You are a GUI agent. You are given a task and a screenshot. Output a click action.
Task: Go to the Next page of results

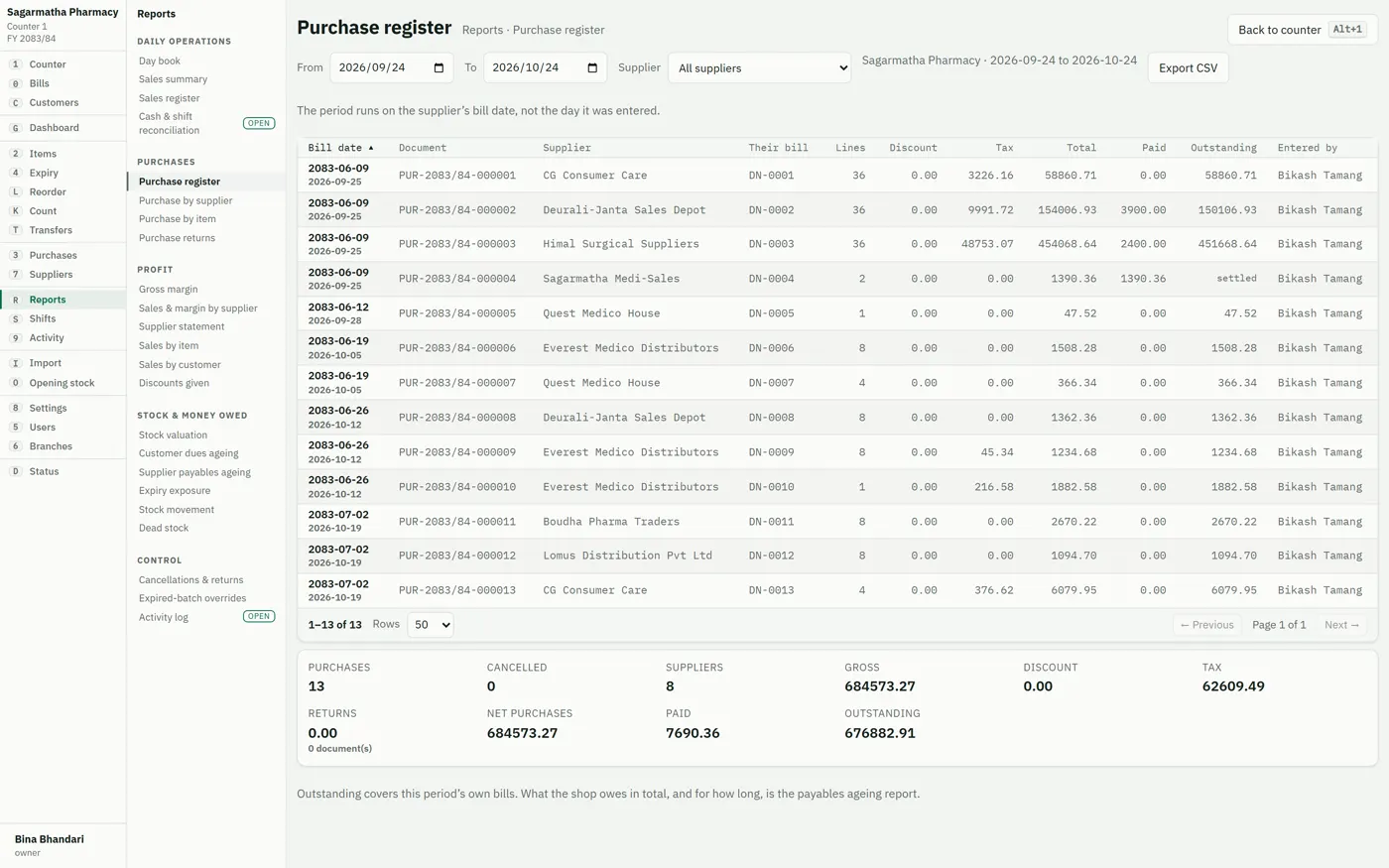point(1341,625)
